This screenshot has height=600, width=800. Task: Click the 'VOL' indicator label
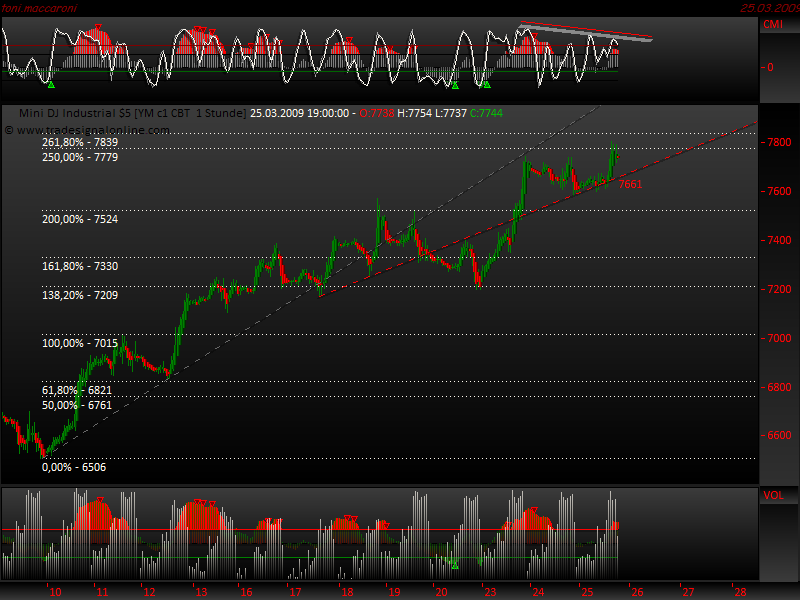pyautogui.click(x=773, y=495)
